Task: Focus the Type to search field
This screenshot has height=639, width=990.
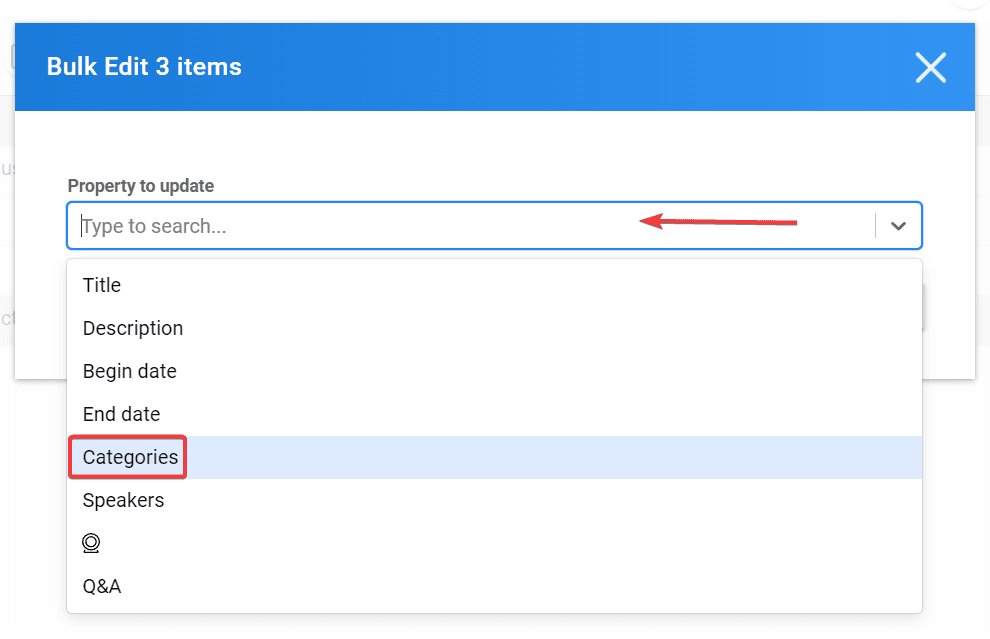Action: (470, 226)
